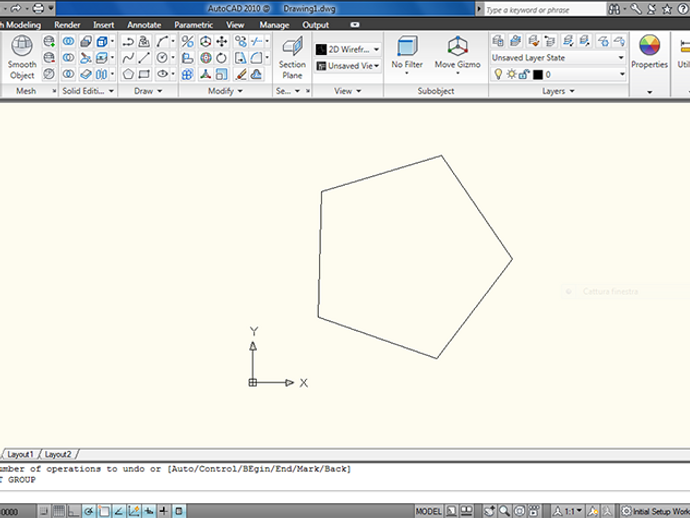The image size is (690, 518).
Task: Expand the Draw panel
Action: coord(148,91)
